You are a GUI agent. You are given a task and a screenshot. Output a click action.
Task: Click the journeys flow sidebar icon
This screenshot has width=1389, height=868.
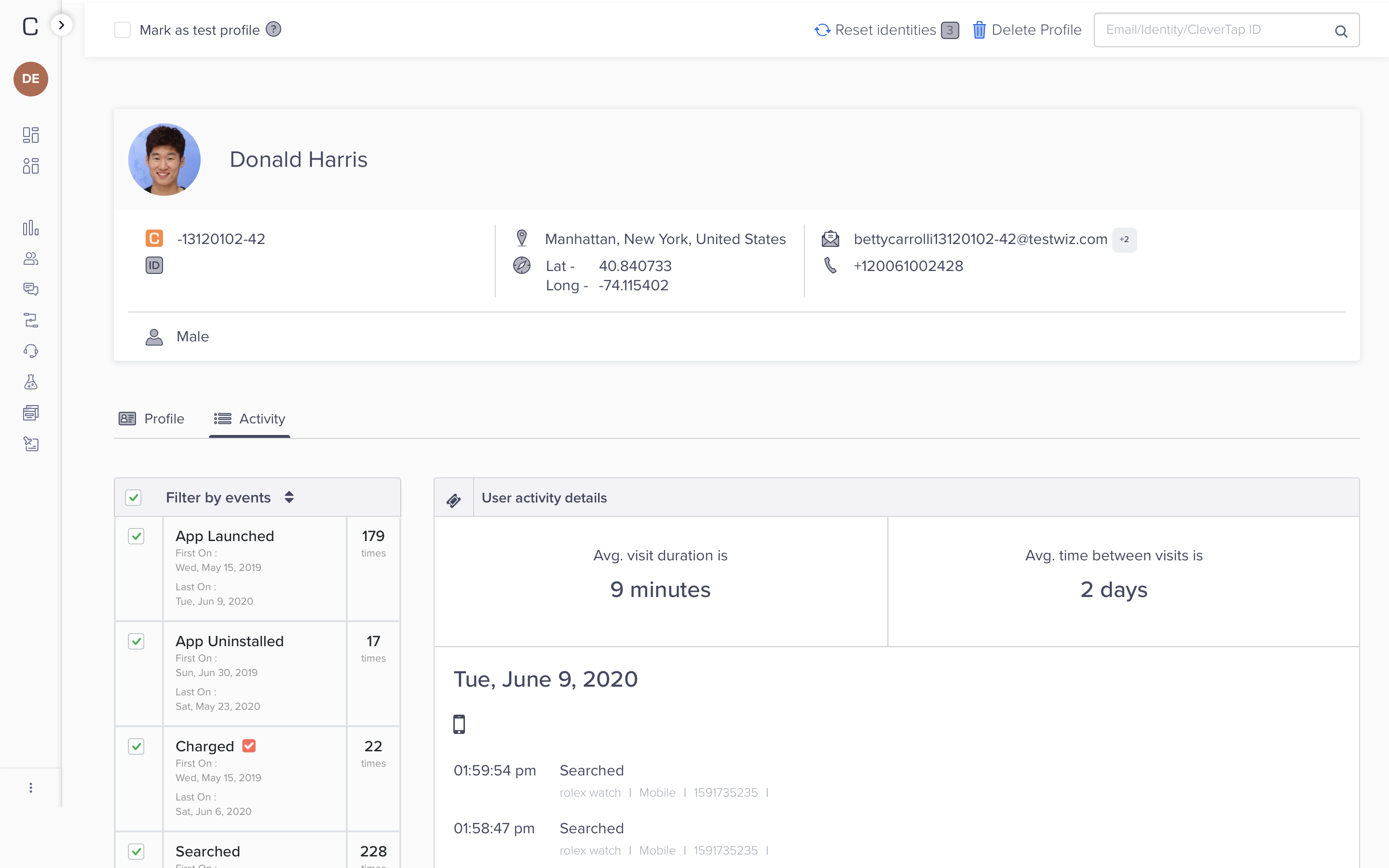click(31, 320)
